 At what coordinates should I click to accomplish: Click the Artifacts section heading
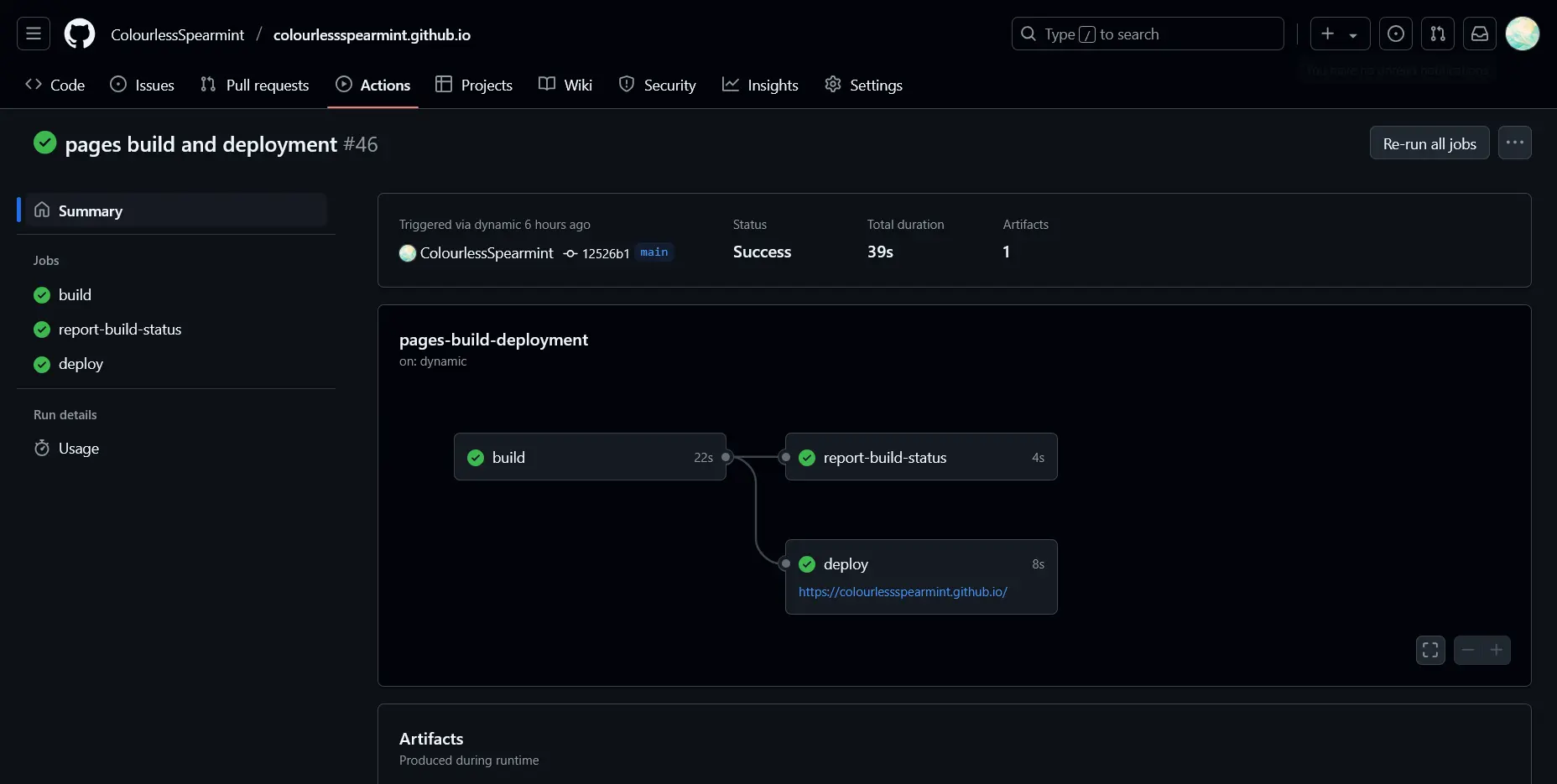click(431, 739)
